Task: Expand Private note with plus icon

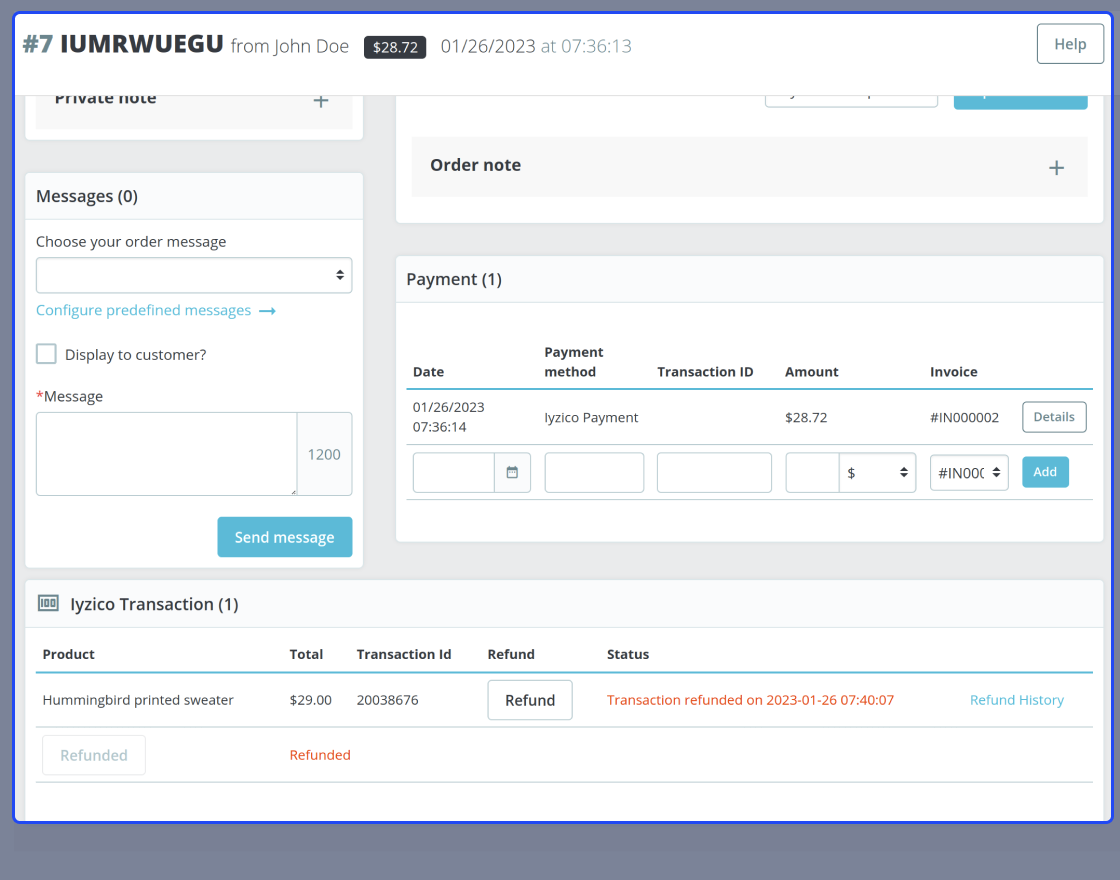Action: (x=321, y=101)
